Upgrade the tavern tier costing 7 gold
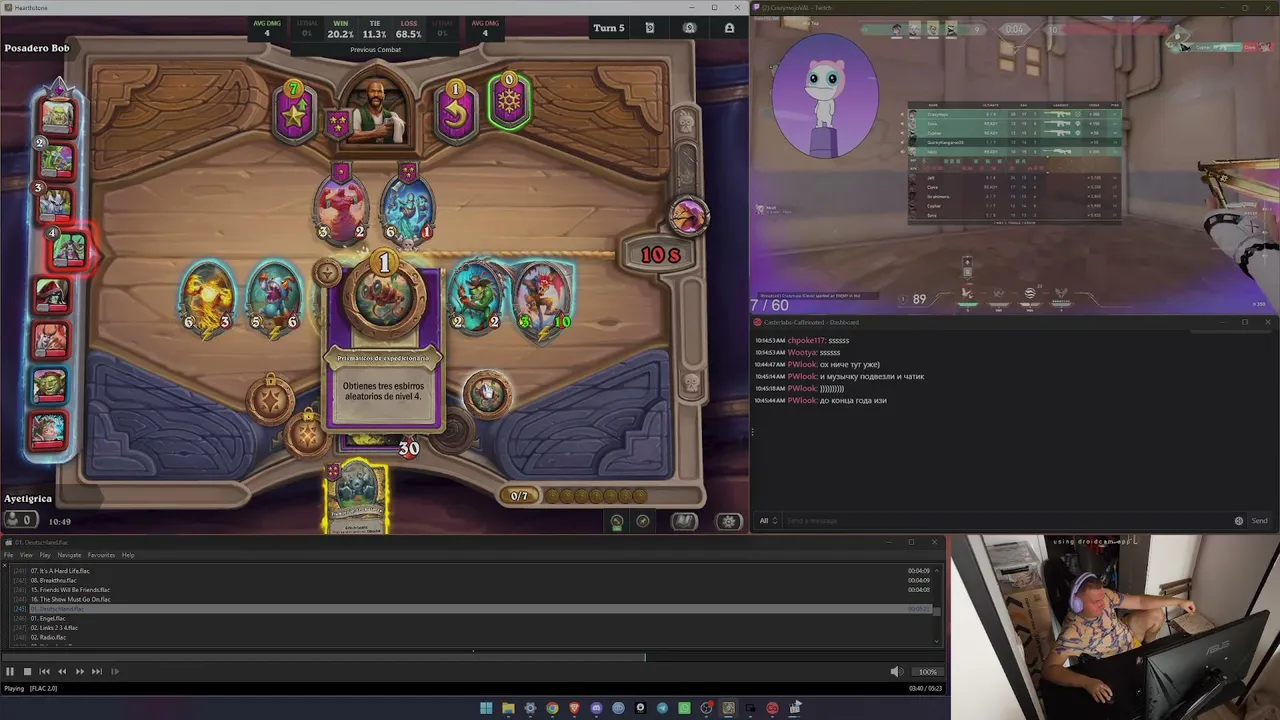1280x720 pixels. [x=295, y=112]
